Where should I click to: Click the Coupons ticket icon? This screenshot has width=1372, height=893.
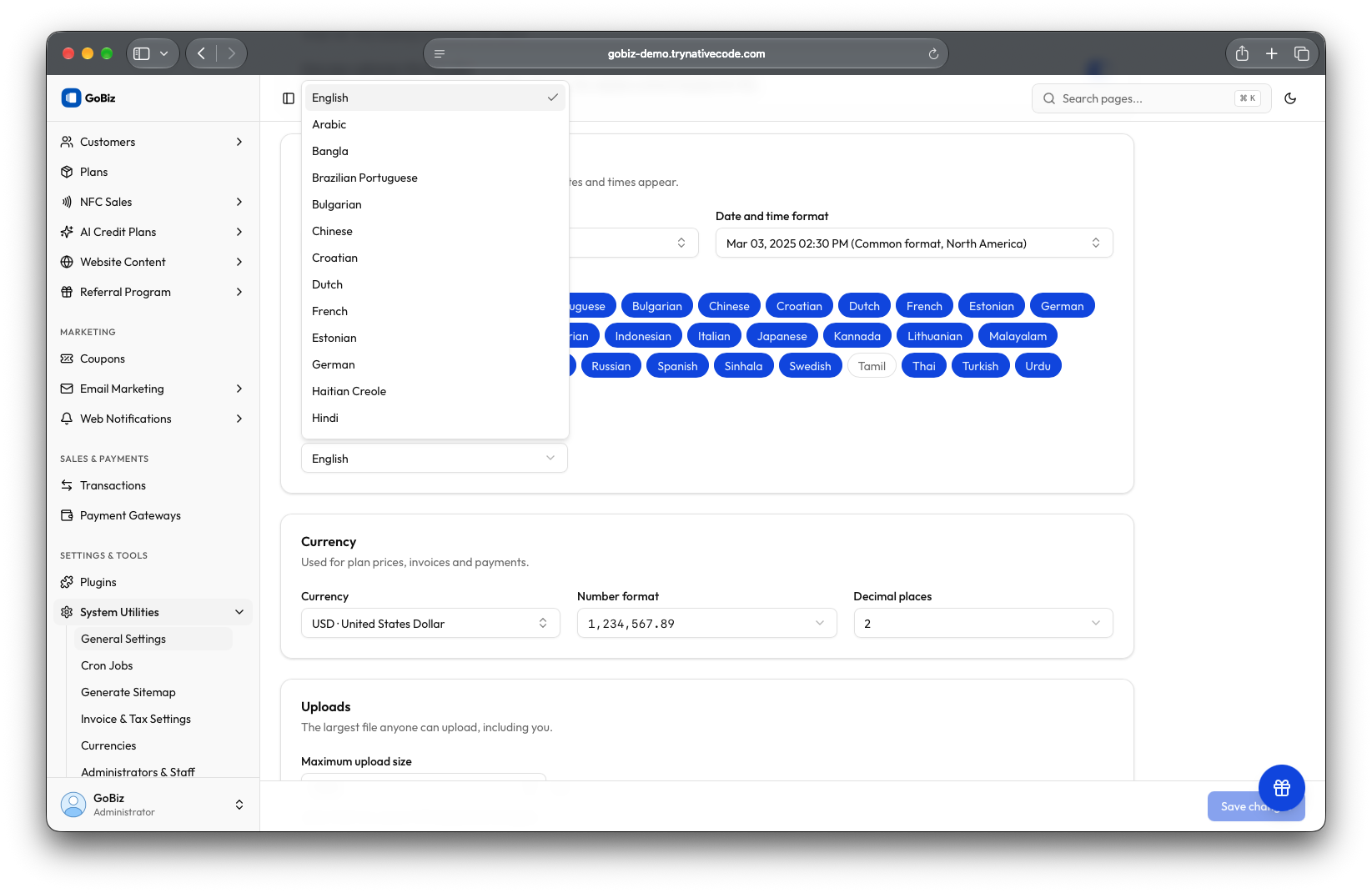coord(67,359)
